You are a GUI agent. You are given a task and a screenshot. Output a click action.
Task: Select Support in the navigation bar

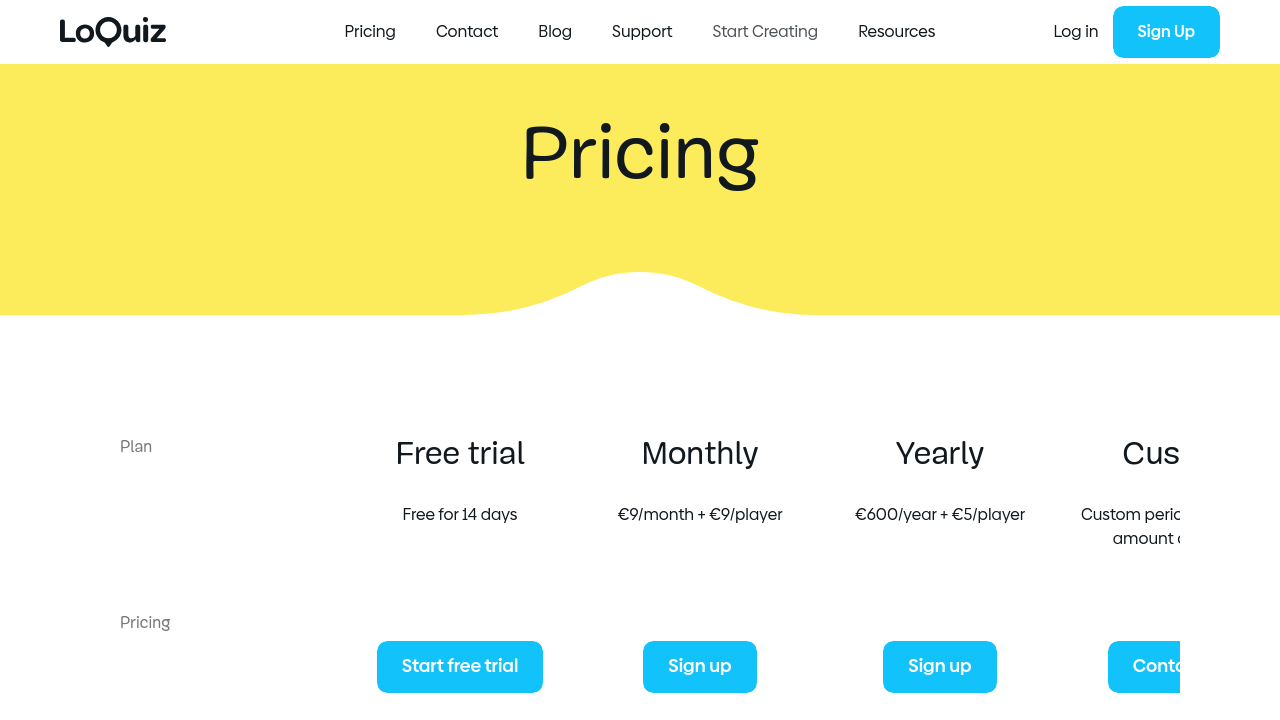pos(642,32)
